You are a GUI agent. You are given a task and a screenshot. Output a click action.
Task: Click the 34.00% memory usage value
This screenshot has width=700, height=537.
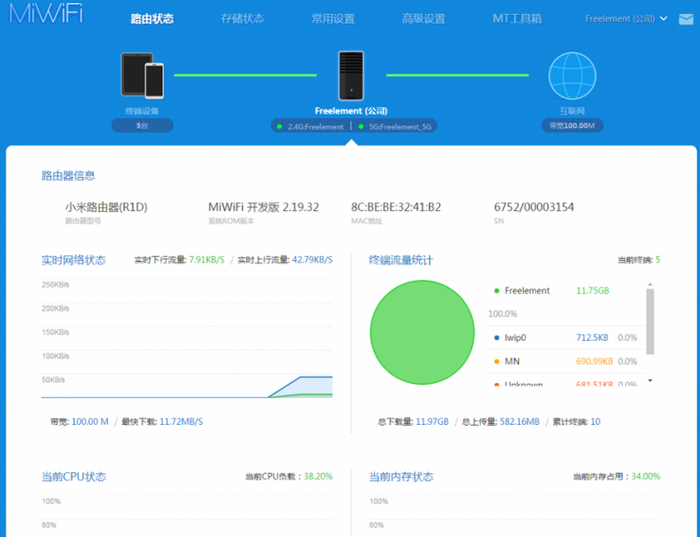click(x=646, y=477)
